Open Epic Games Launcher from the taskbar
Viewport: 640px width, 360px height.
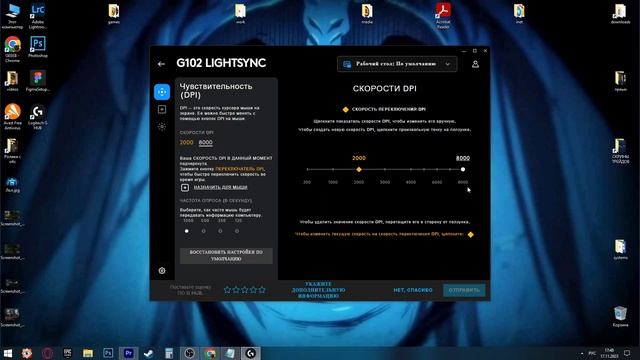point(67,353)
